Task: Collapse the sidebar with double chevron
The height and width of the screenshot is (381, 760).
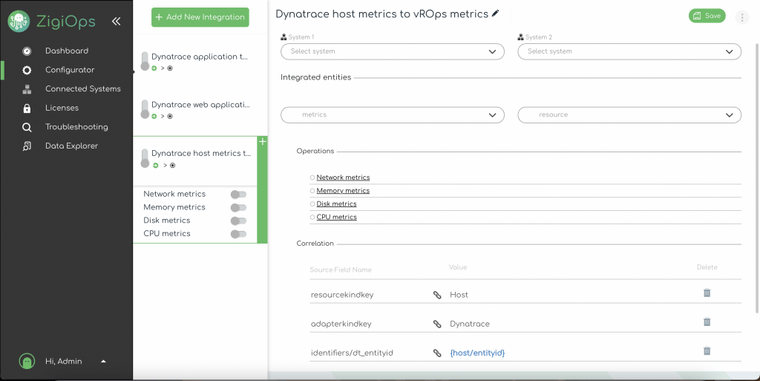Action: click(x=116, y=21)
